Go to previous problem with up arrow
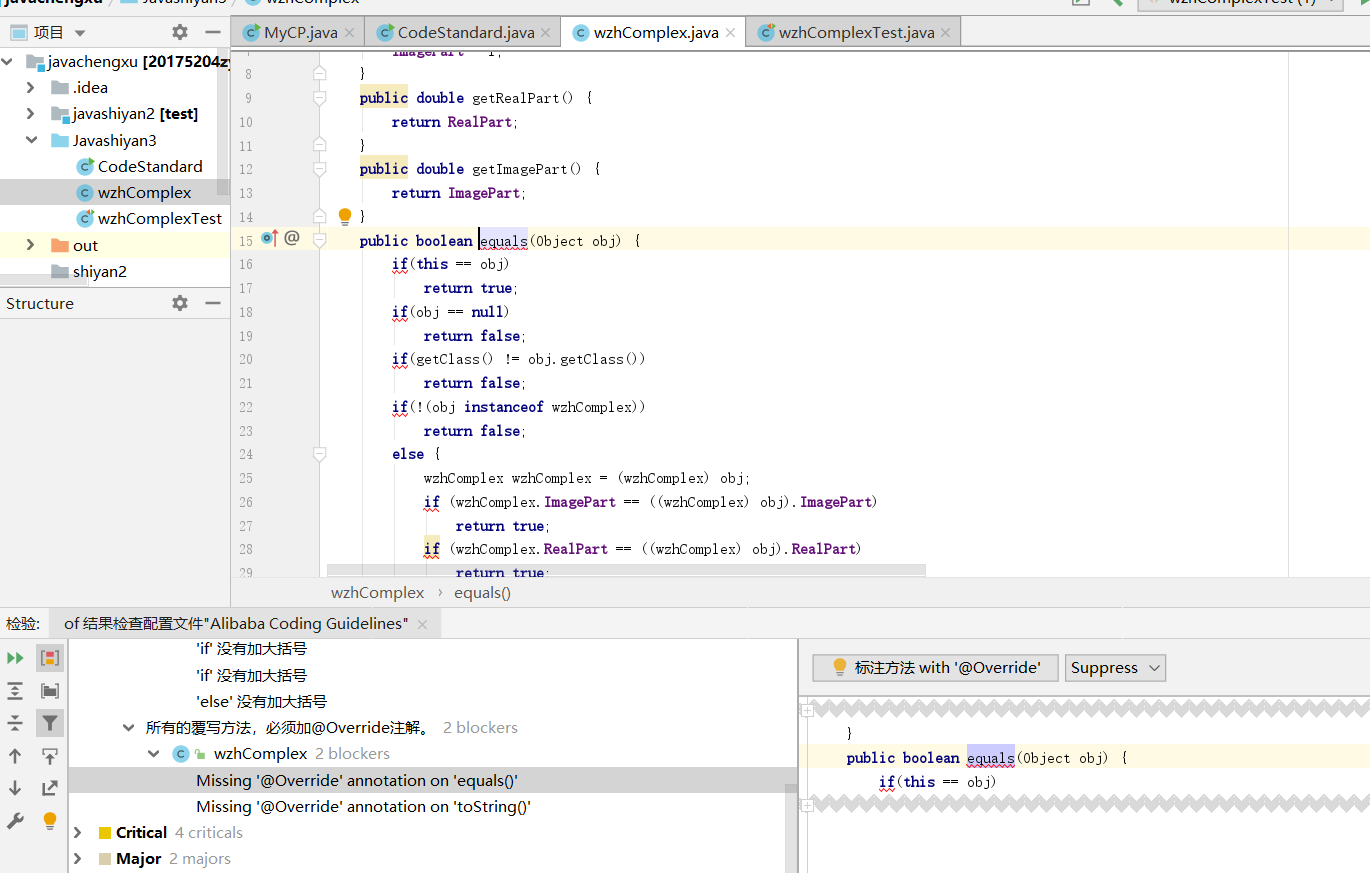Viewport: 1370px width, 873px height. click(x=15, y=756)
